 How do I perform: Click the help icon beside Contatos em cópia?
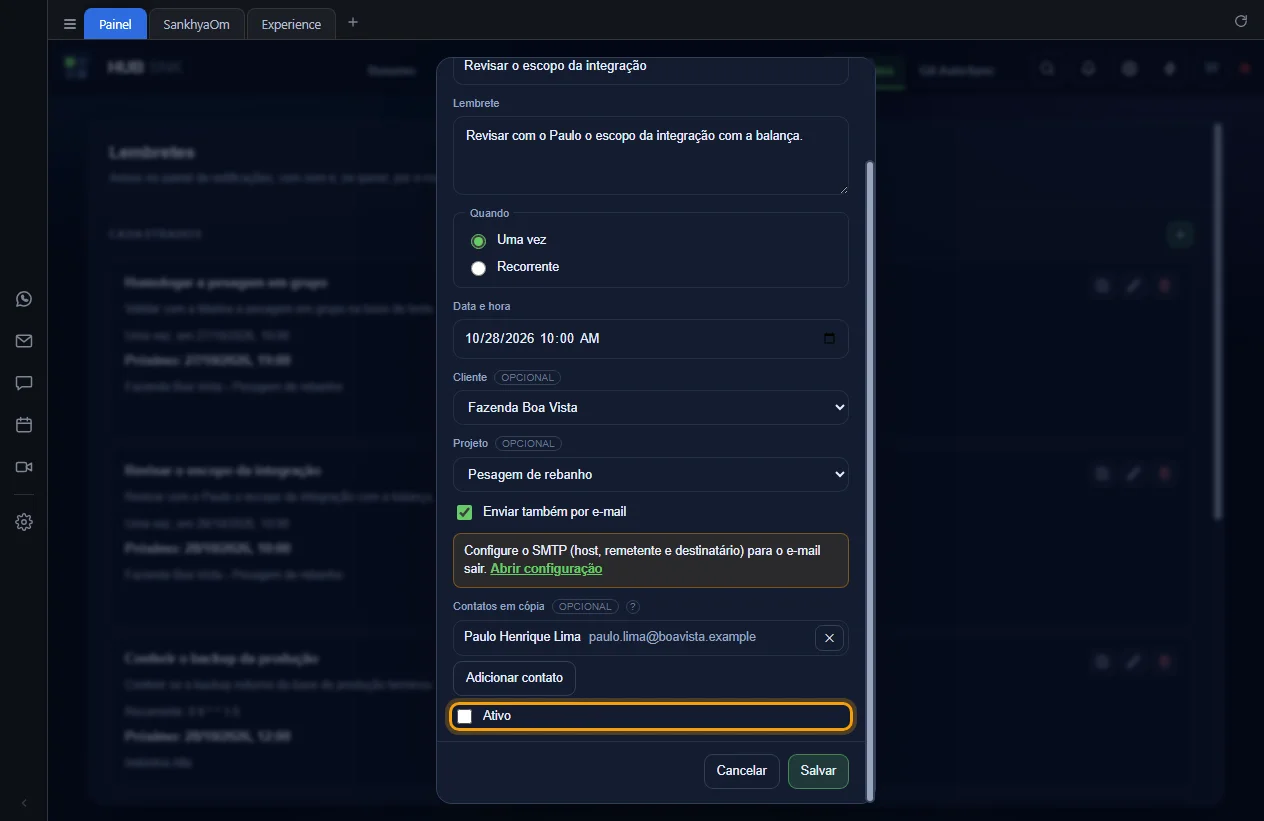(x=632, y=606)
